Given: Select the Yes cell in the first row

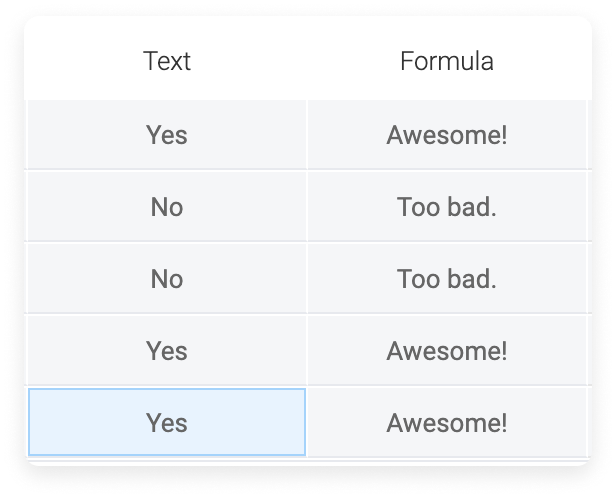Looking at the screenshot, I should (167, 135).
